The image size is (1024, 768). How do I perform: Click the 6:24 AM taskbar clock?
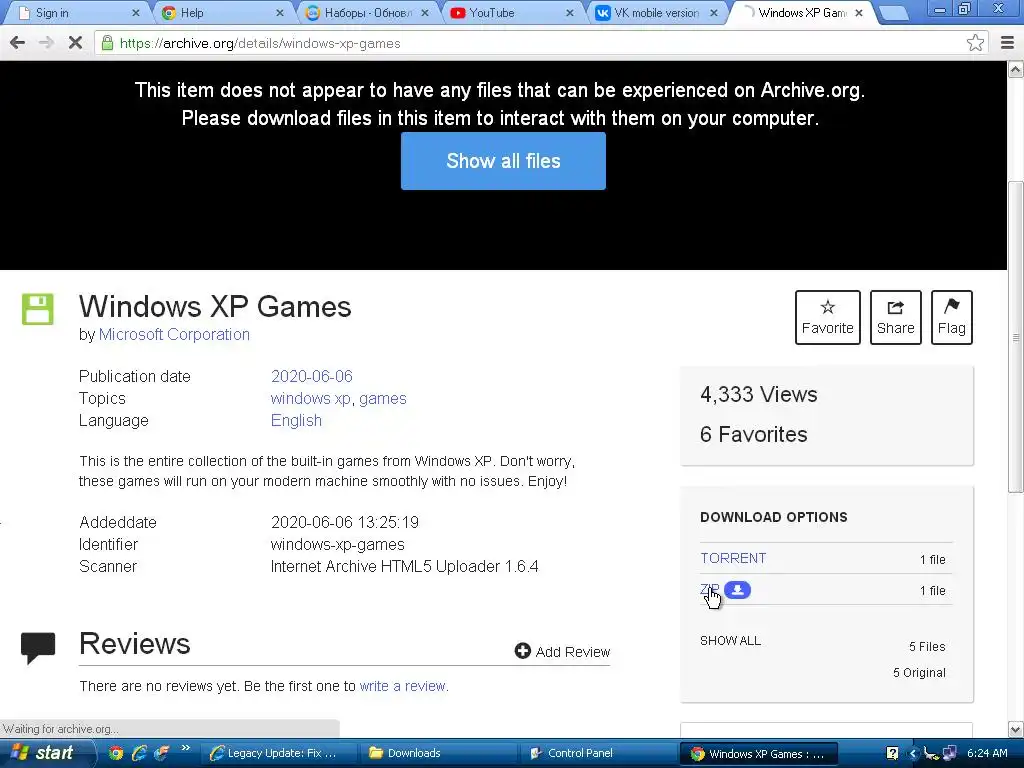point(987,753)
